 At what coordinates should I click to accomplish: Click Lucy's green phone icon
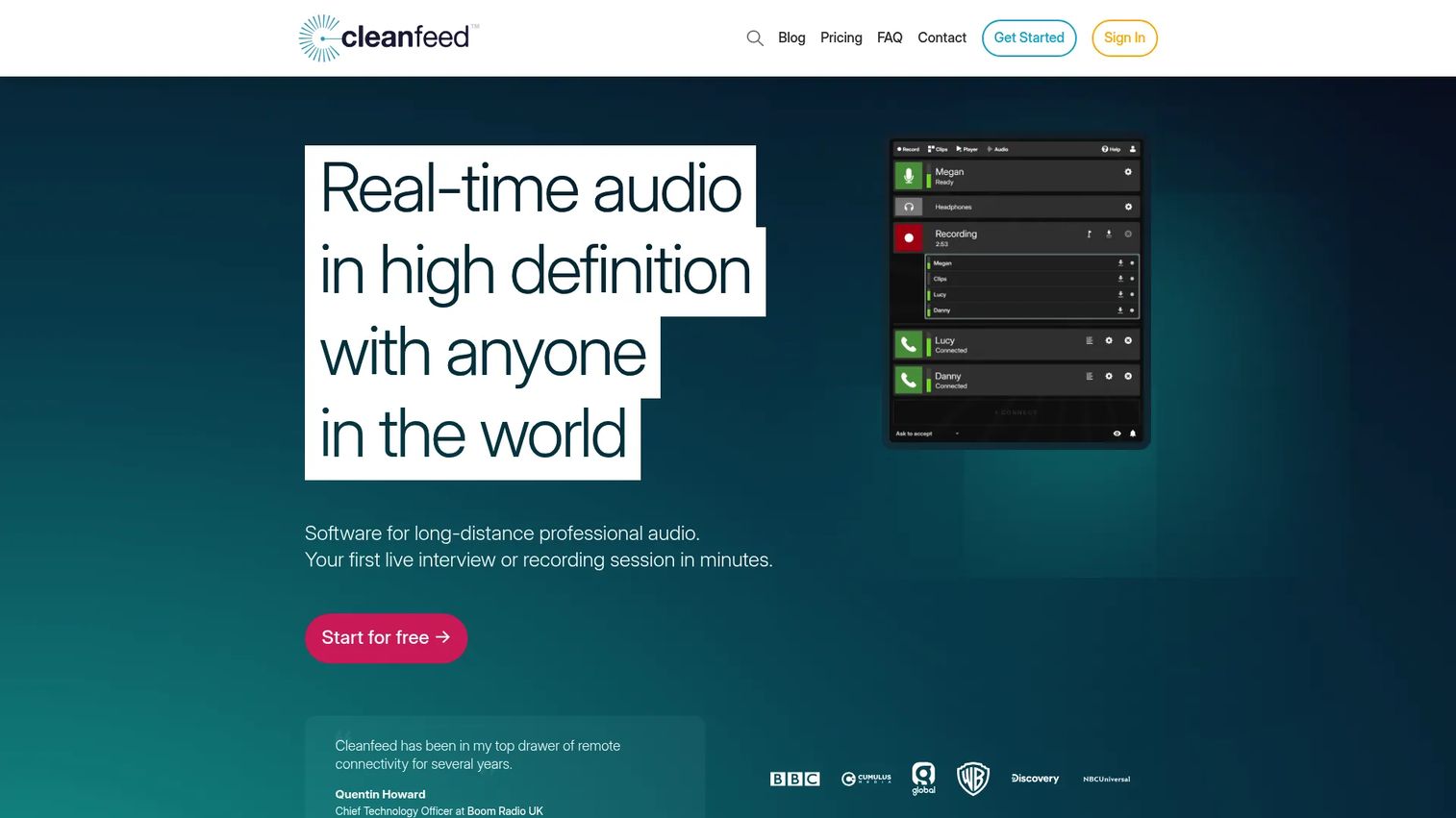coord(908,344)
